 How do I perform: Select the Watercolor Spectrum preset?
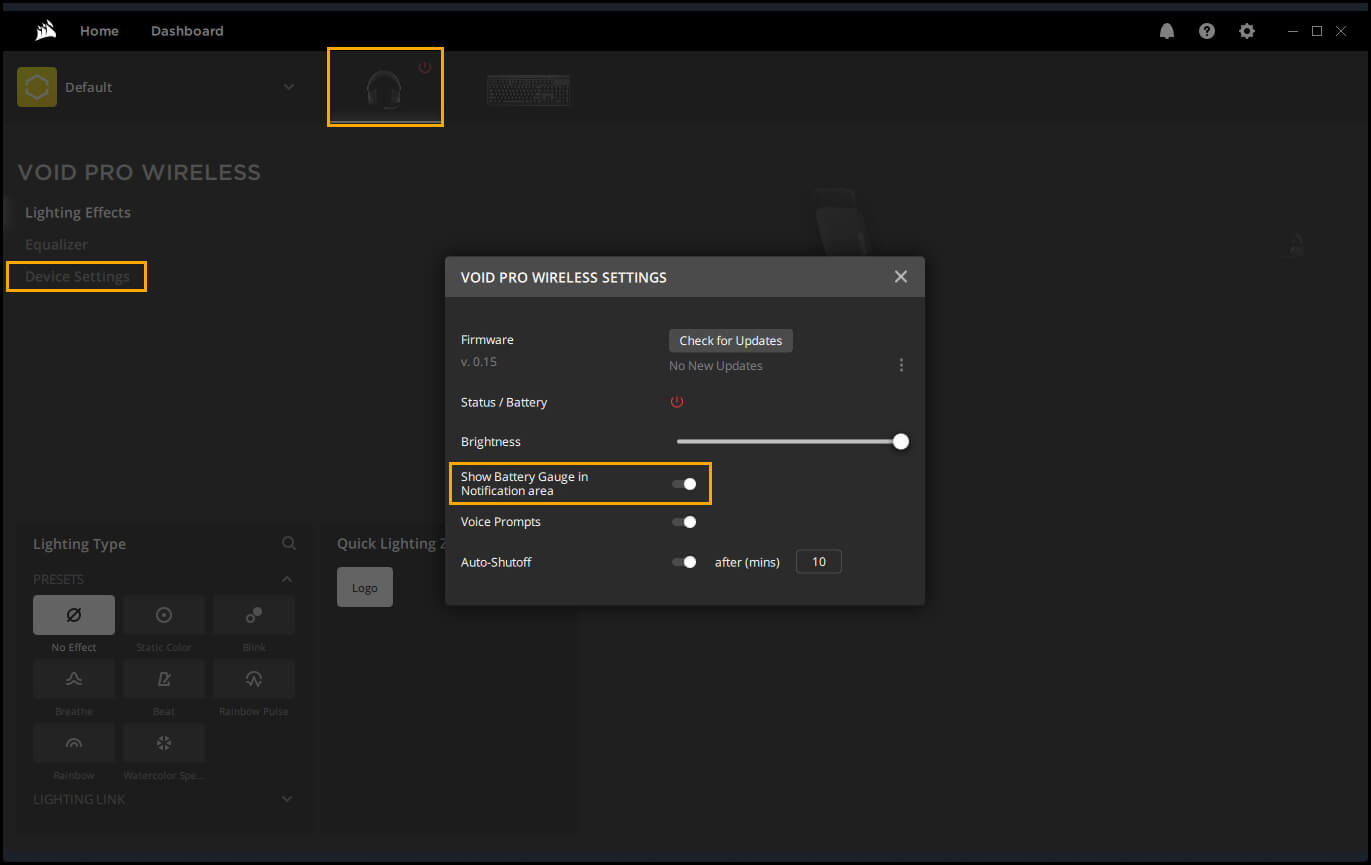[164, 743]
